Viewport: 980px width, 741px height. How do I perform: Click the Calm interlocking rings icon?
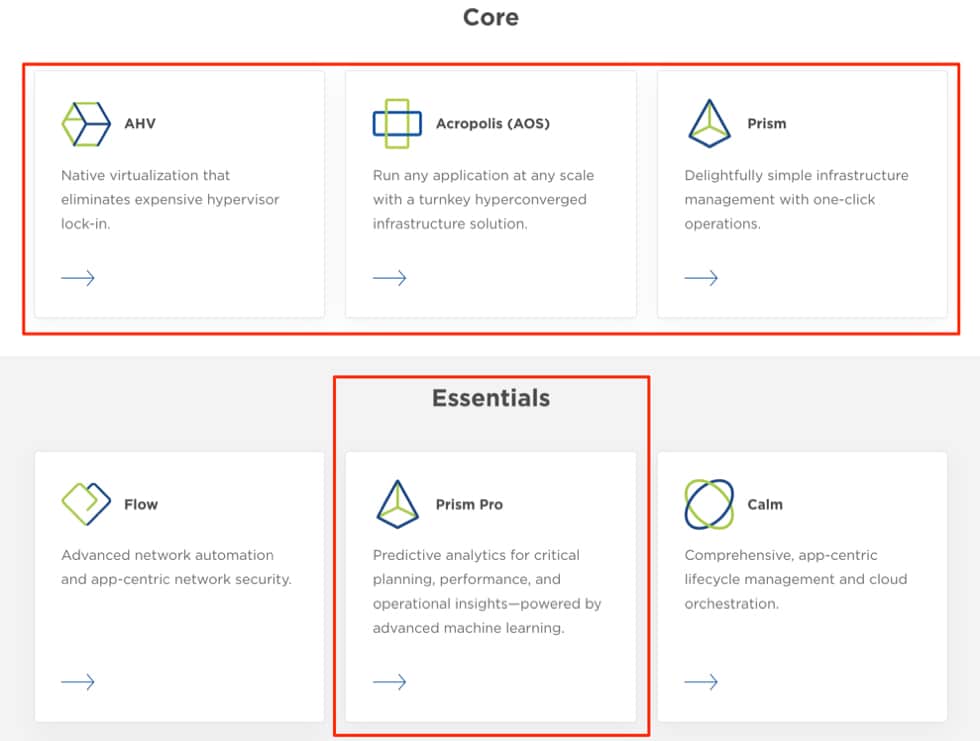(709, 504)
